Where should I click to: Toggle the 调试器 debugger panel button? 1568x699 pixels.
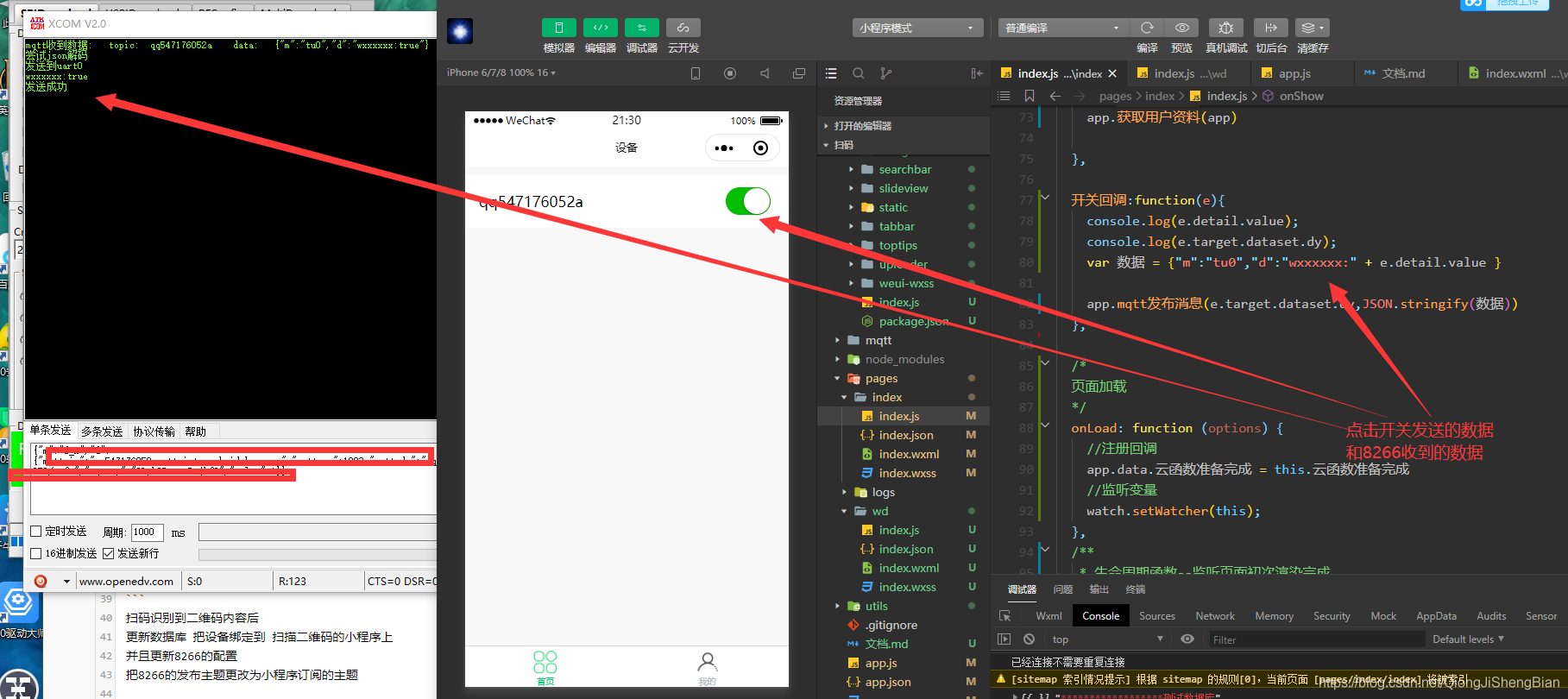[x=641, y=28]
